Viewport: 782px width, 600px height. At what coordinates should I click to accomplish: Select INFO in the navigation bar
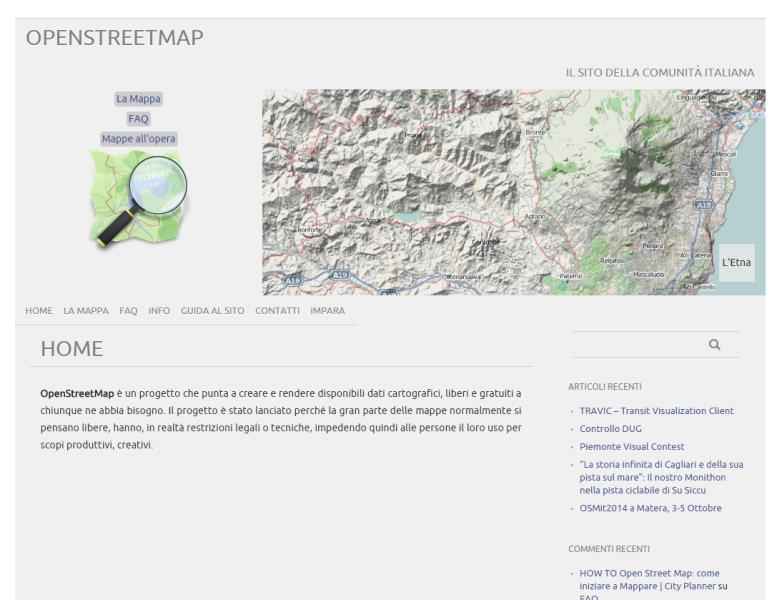pos(159,310)
